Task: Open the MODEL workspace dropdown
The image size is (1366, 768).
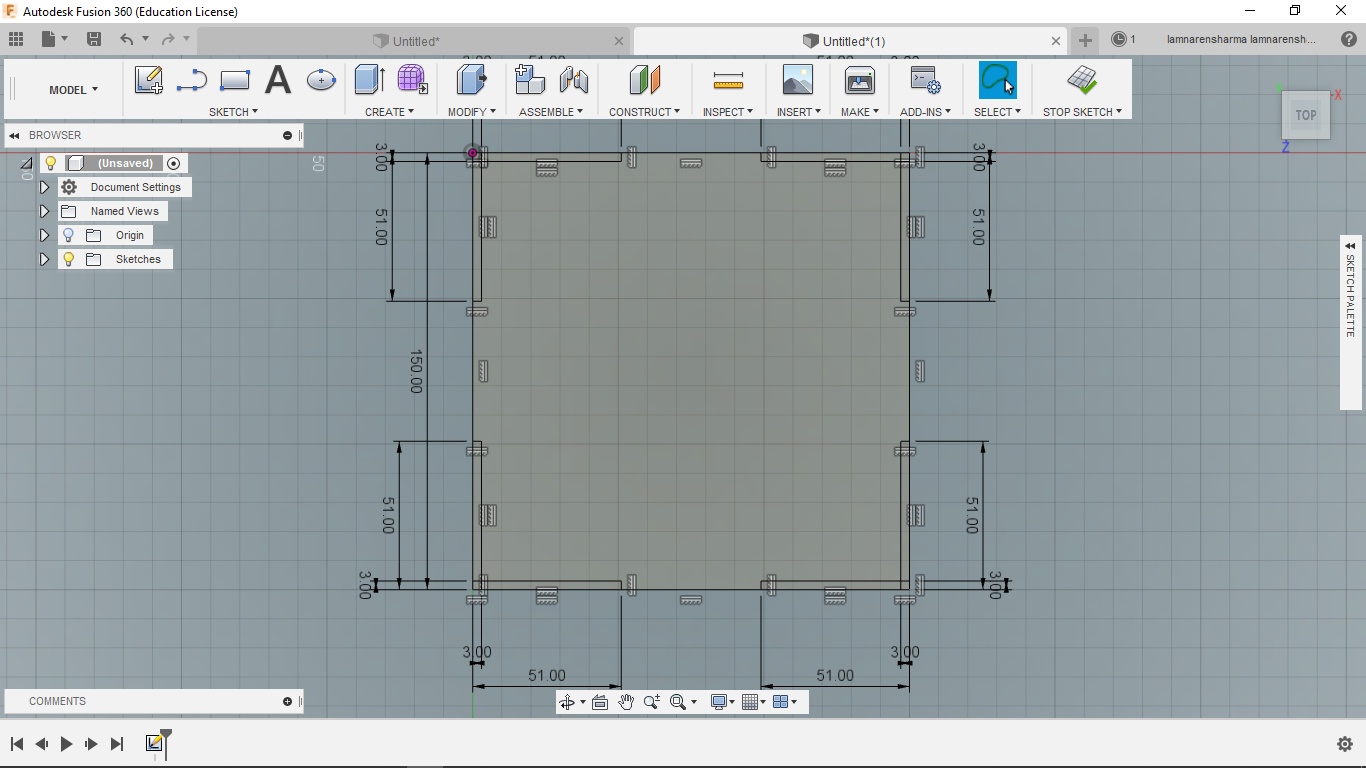Action: point(74,90)
